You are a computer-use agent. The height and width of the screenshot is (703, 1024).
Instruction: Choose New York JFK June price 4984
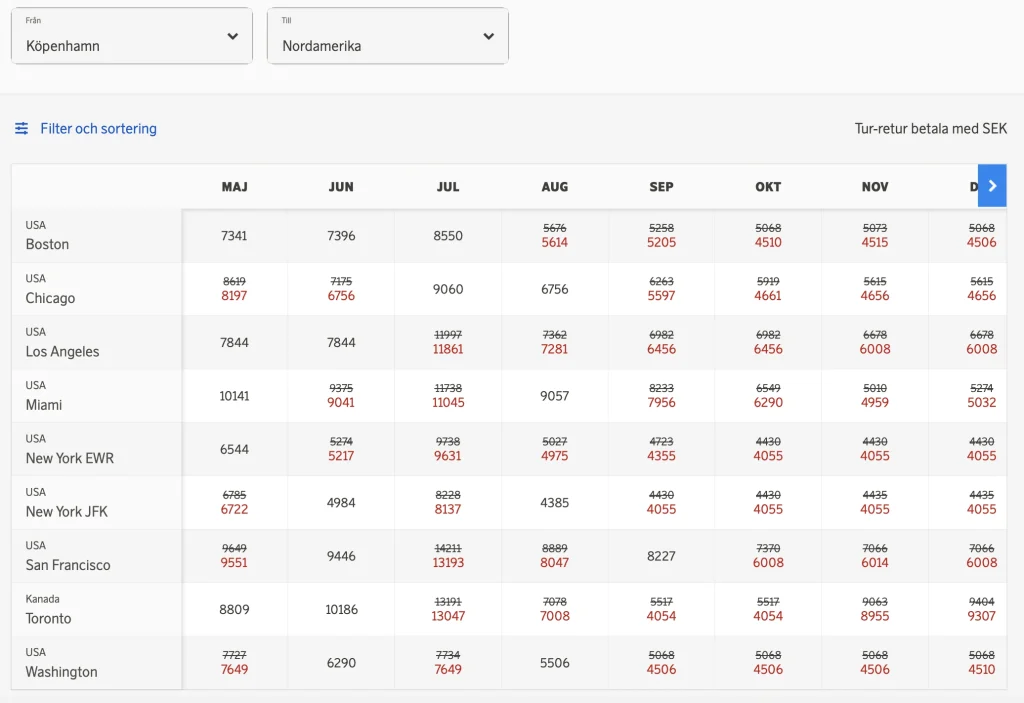pyautogui.click(x=341, y=503)
